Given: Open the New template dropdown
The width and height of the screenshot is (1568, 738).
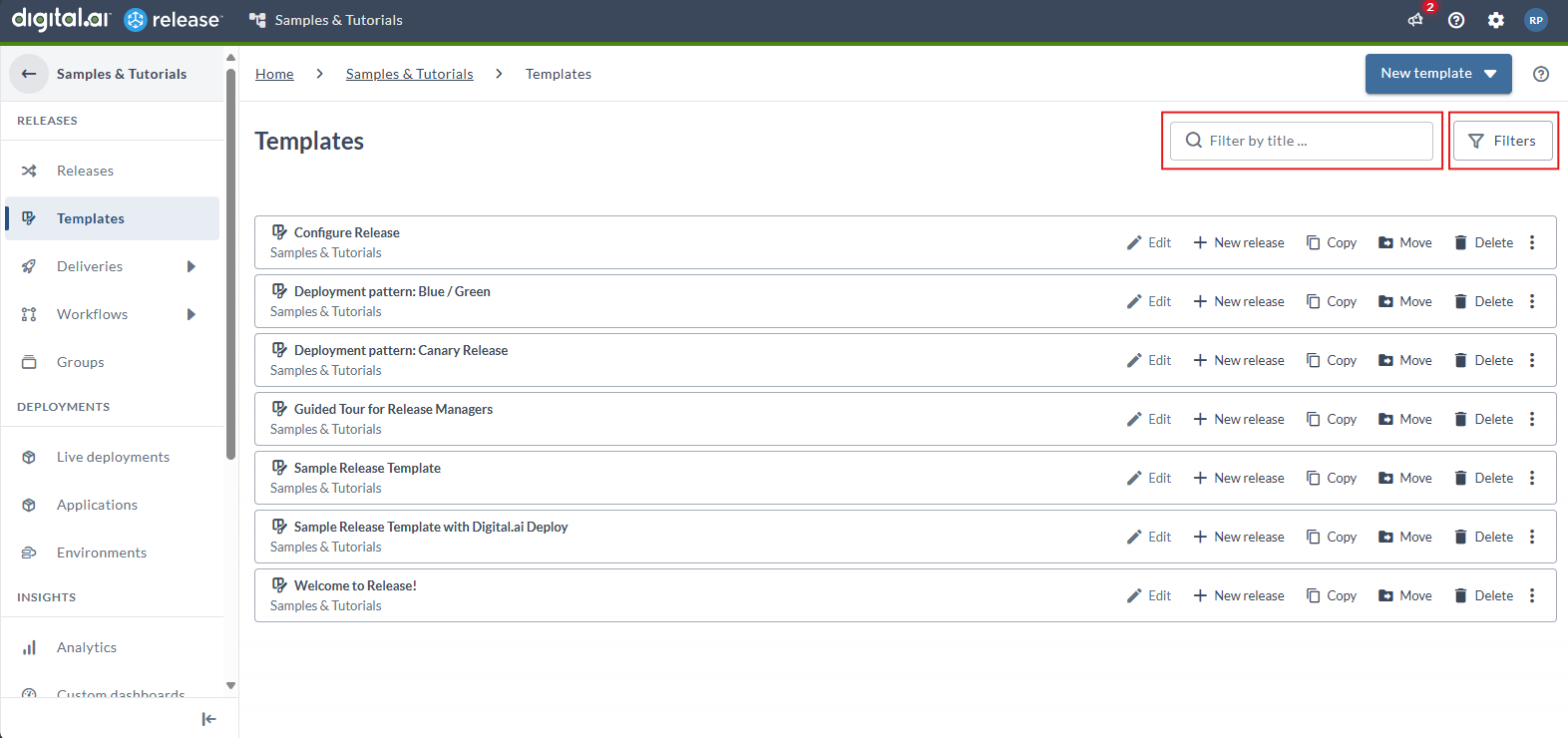Looking at the screenshot, I should (x=1438, y=74).
